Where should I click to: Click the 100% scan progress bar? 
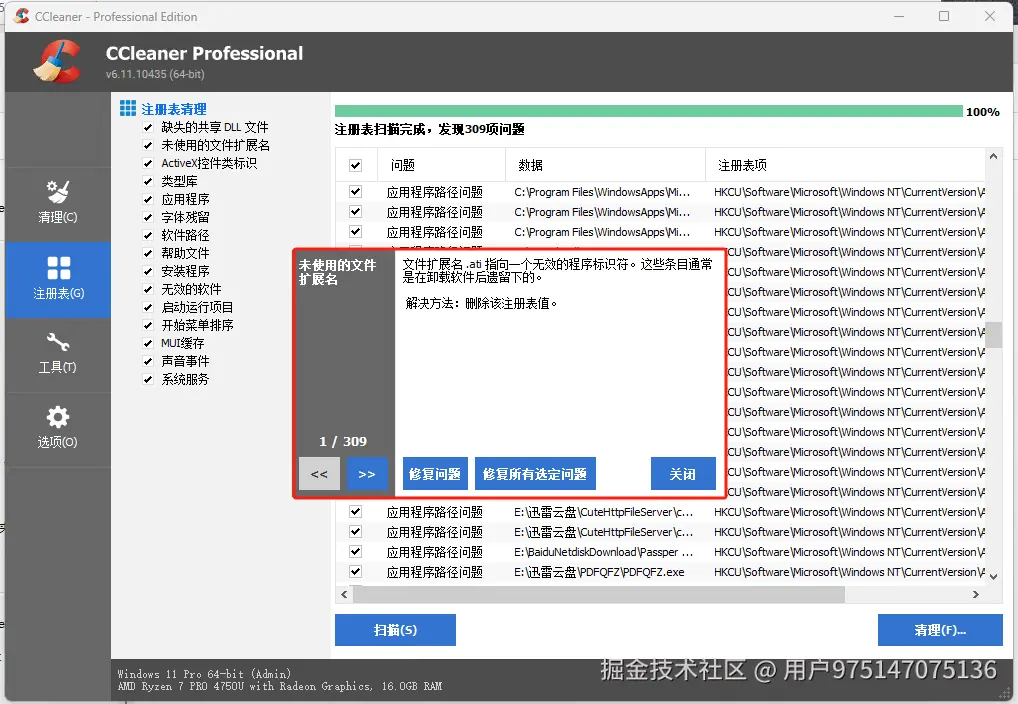(x=649, y=111)
